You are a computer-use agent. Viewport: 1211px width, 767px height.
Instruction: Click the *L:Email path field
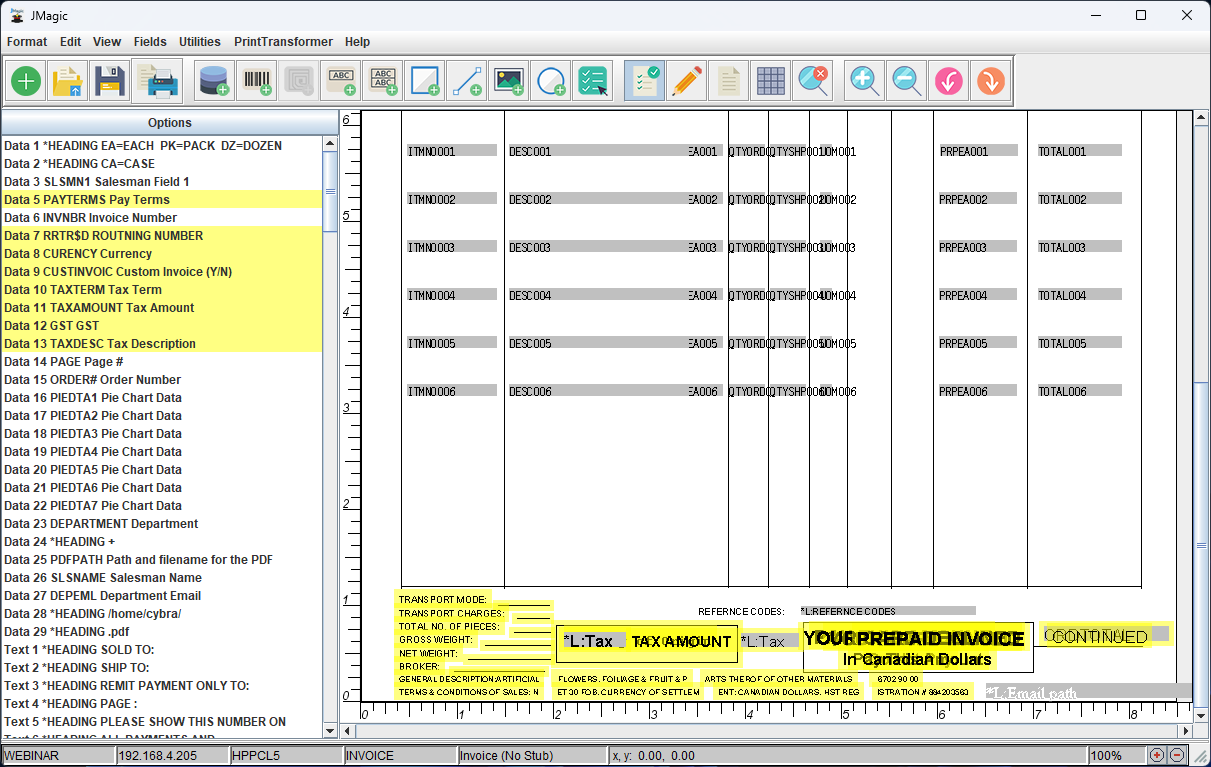point(1088,692)
